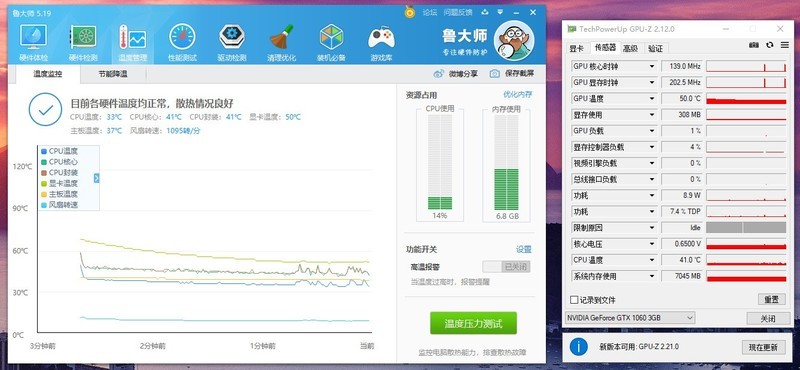
Task: Click the Weibo share icon
Action: click(439, 73)
